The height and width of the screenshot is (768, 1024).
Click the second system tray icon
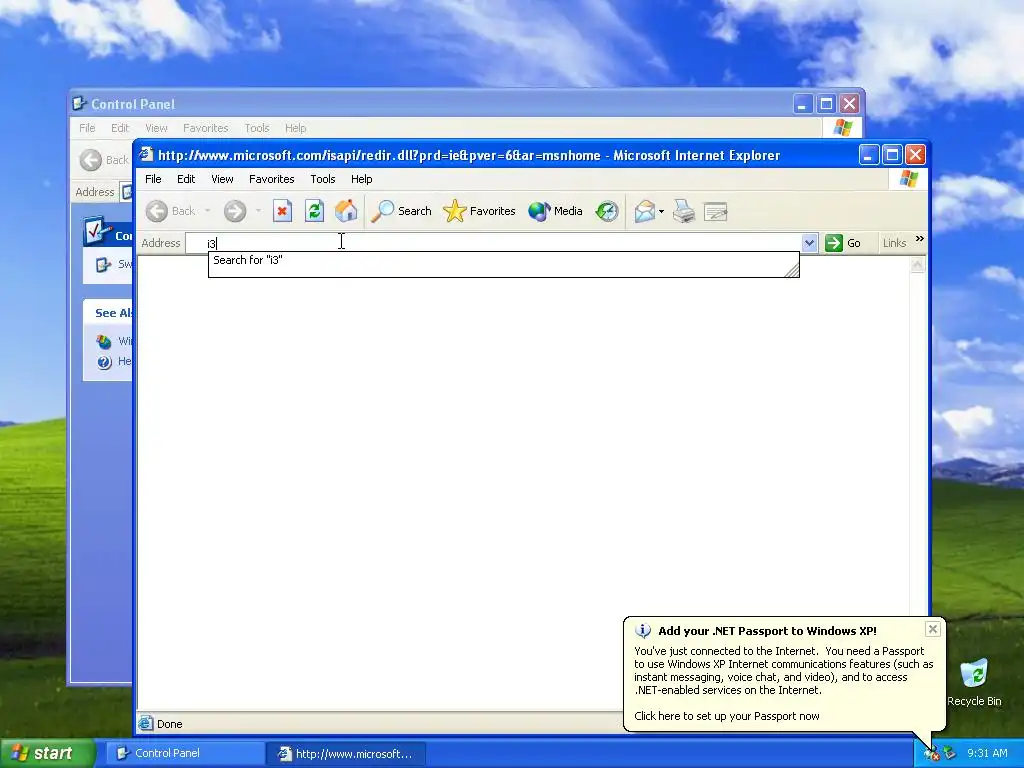pos(950,754)
